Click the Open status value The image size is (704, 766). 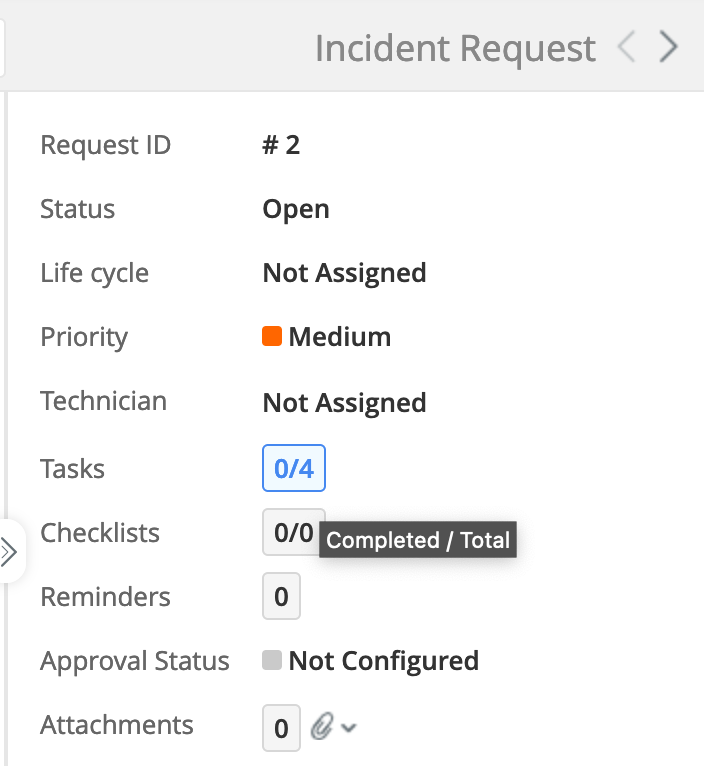coord(296,209)
